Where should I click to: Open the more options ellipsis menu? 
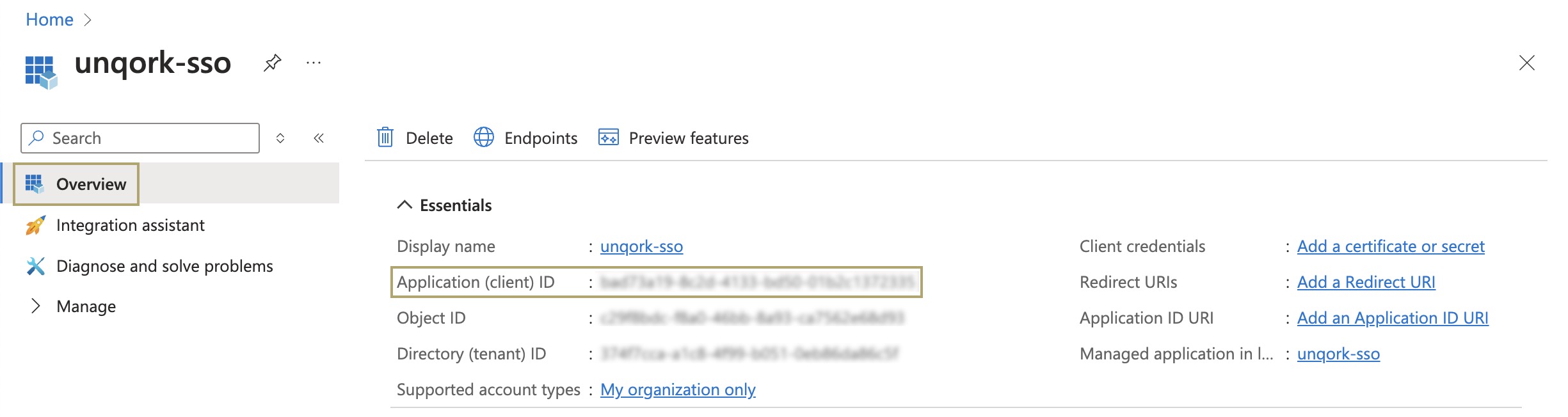point(314,63)
